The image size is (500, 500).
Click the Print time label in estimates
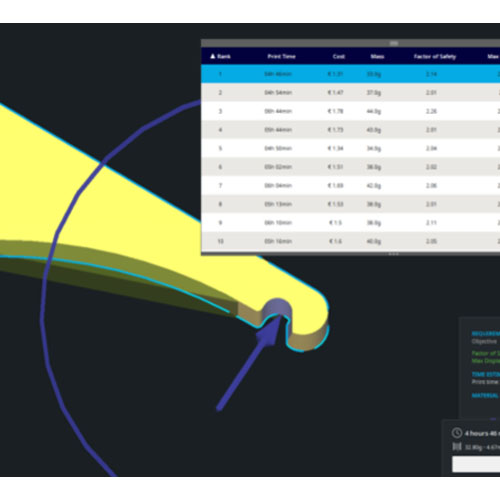pyautogui.click(x=485, y=382)
